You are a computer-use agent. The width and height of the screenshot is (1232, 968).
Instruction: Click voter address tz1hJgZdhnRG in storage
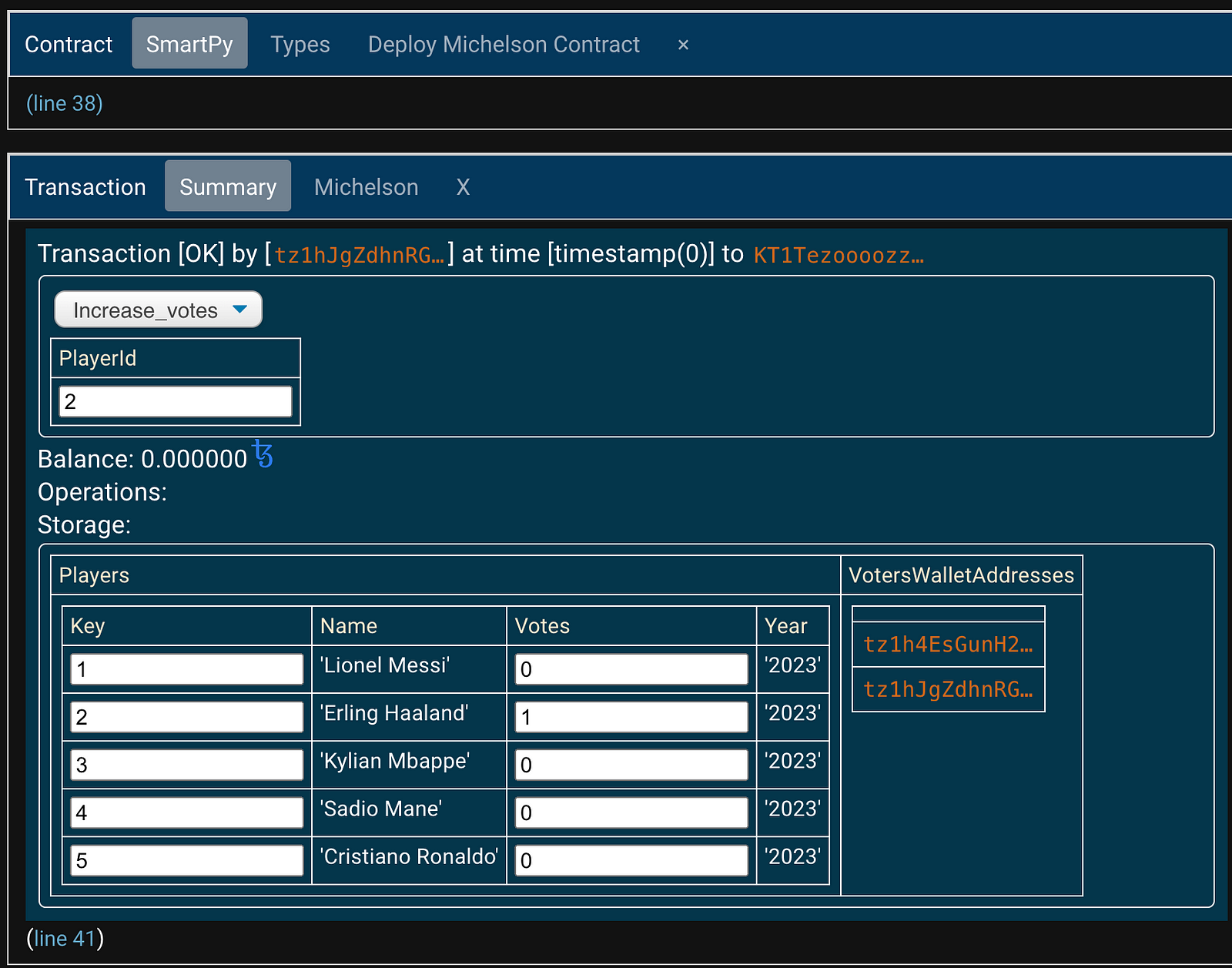tap(948, 689)
